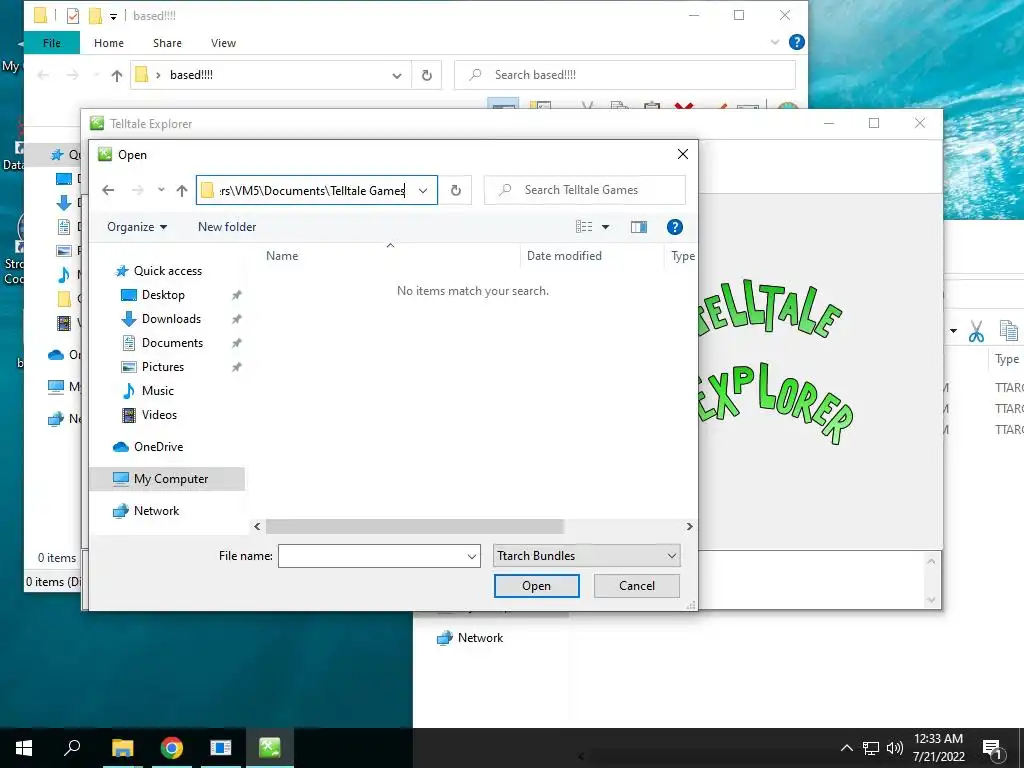This screenshot has height=768, width=1024.
Task: Select Quick access in navigation pane
Action: tap(168, 270)
